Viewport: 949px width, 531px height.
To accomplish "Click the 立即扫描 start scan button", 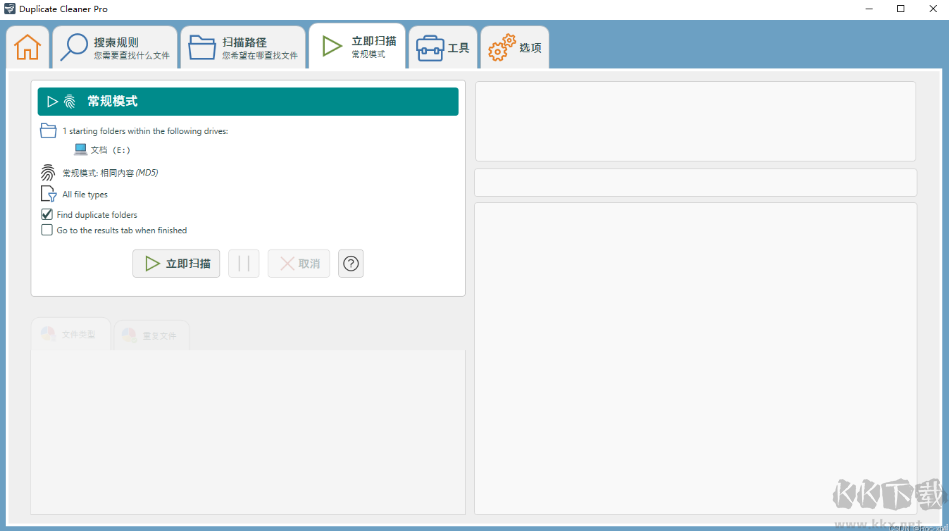I will 176,263.
